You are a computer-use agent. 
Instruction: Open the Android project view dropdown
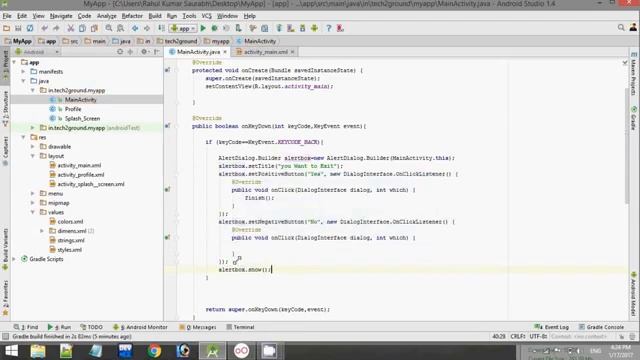click(x=37, y=52)
